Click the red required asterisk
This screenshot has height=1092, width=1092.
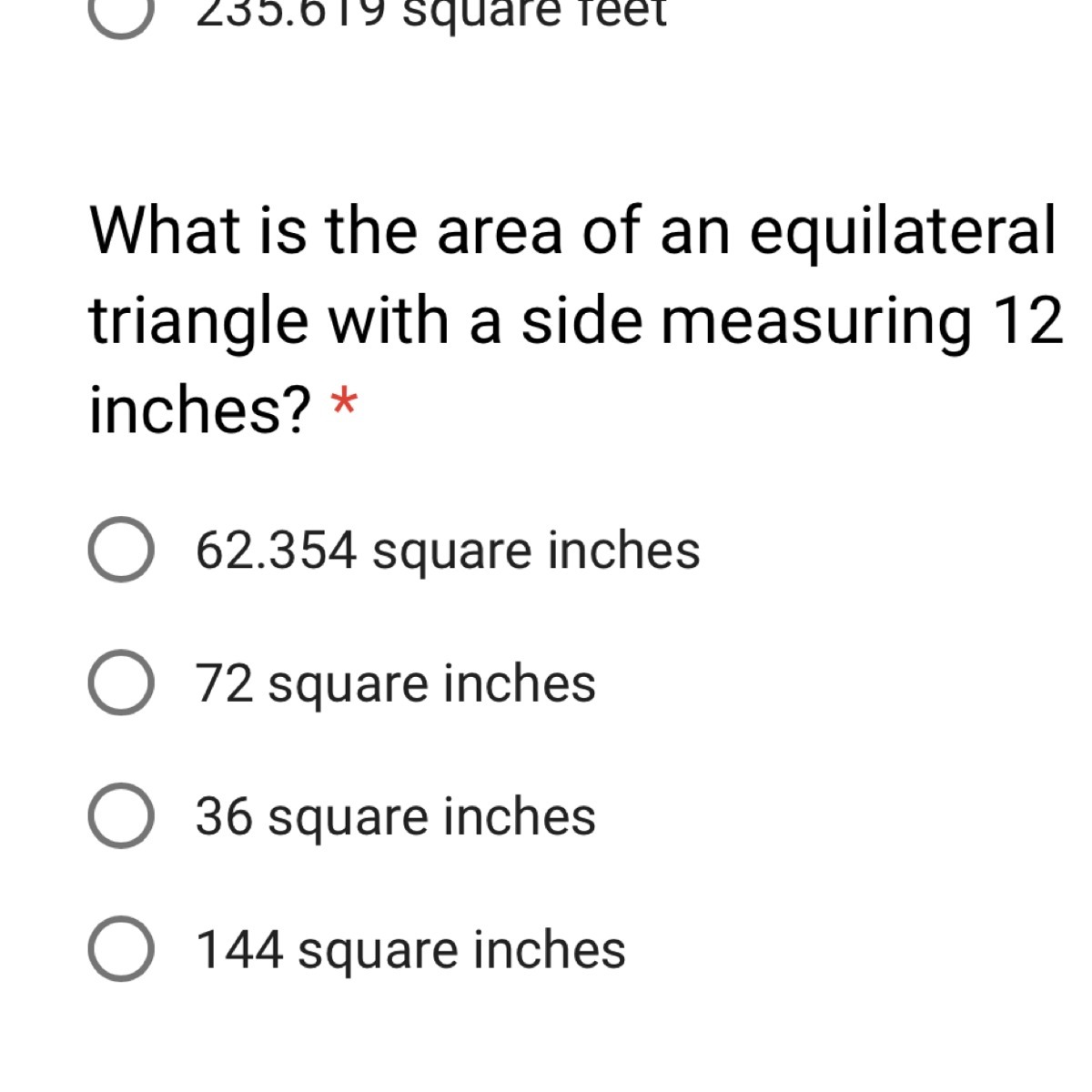coord(343,401)
